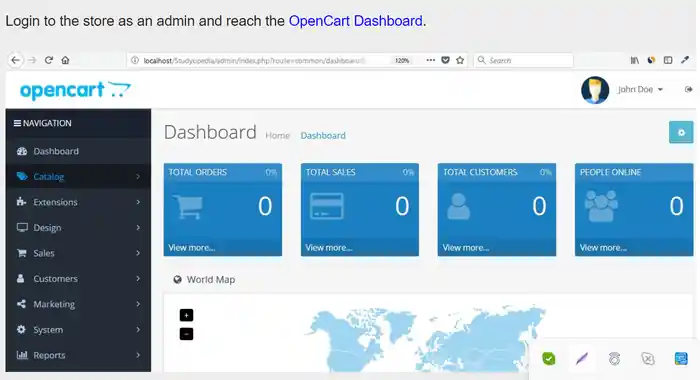
Task: Expand the Sales menu chevron
Action: coord(138,253)
